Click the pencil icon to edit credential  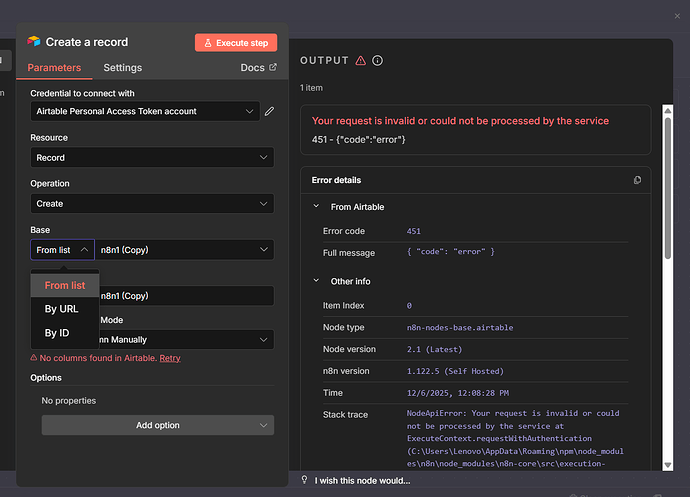tap(269, 111)
